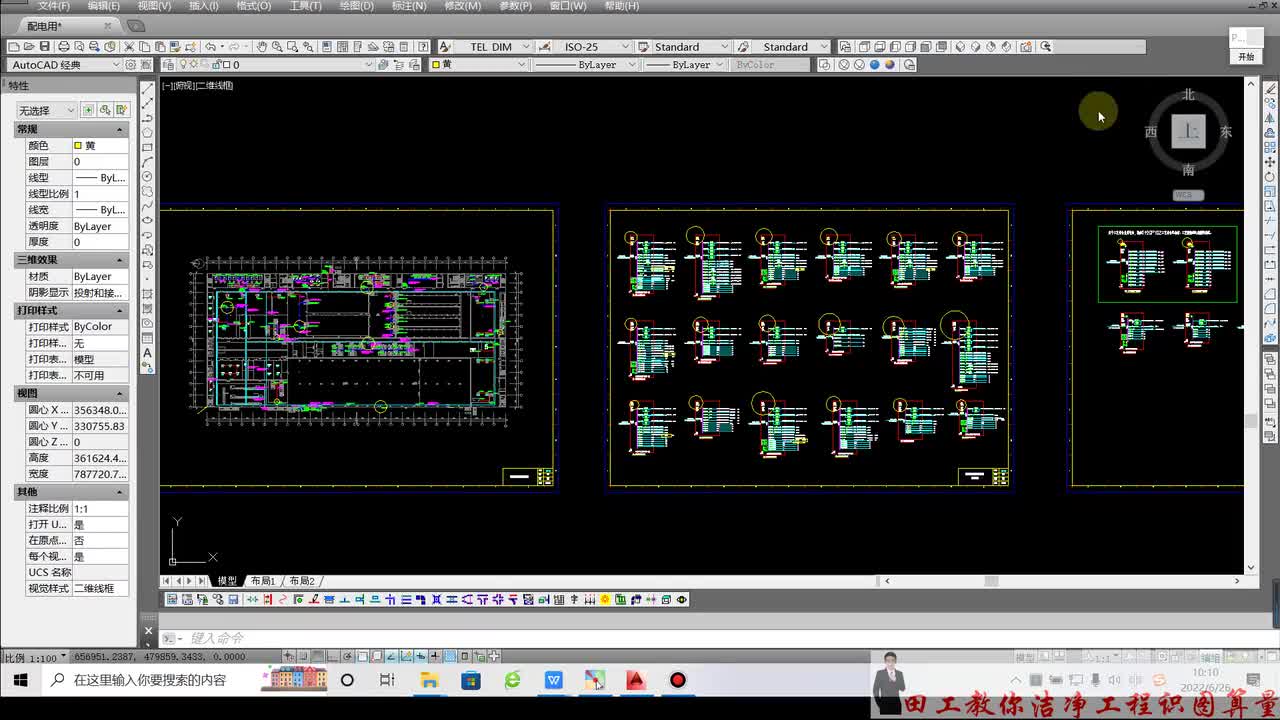Select the Line draw tool
Viewport: 1280px width, 720px height.
[147, 88]
